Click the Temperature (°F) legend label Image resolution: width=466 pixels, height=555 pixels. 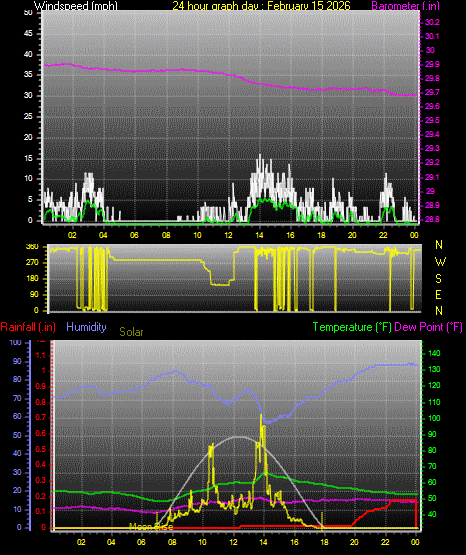click(x=352, y=327)
